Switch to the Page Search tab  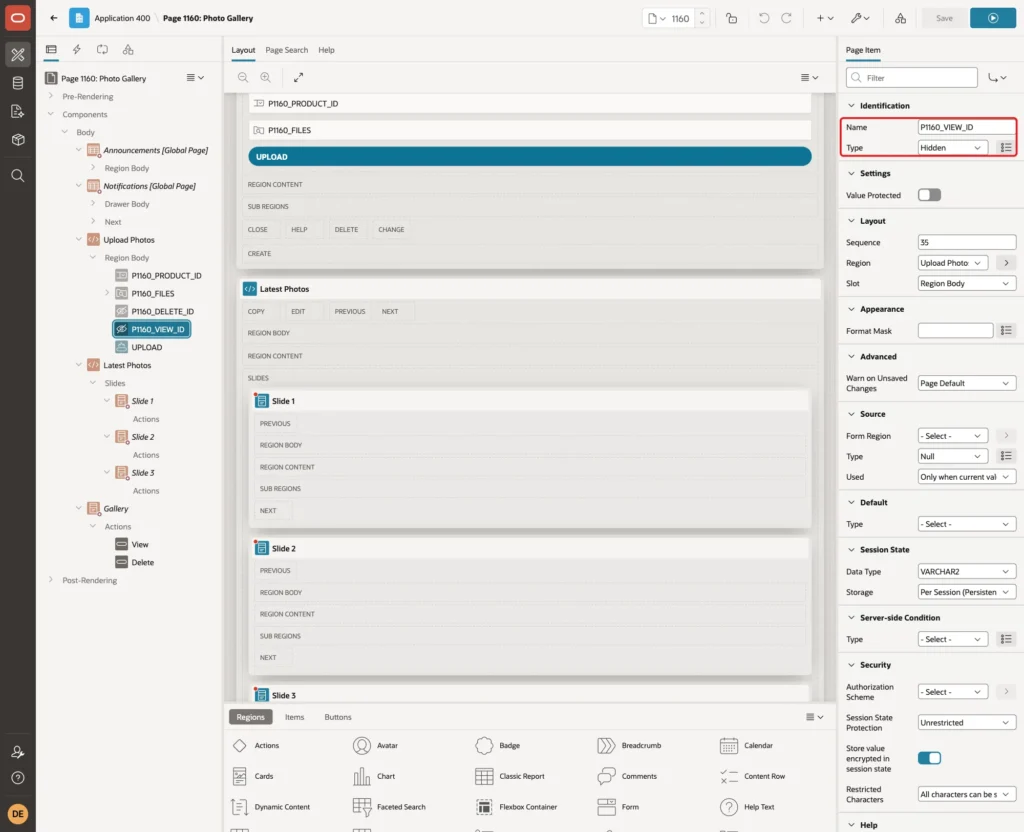(x=286, y=50)
